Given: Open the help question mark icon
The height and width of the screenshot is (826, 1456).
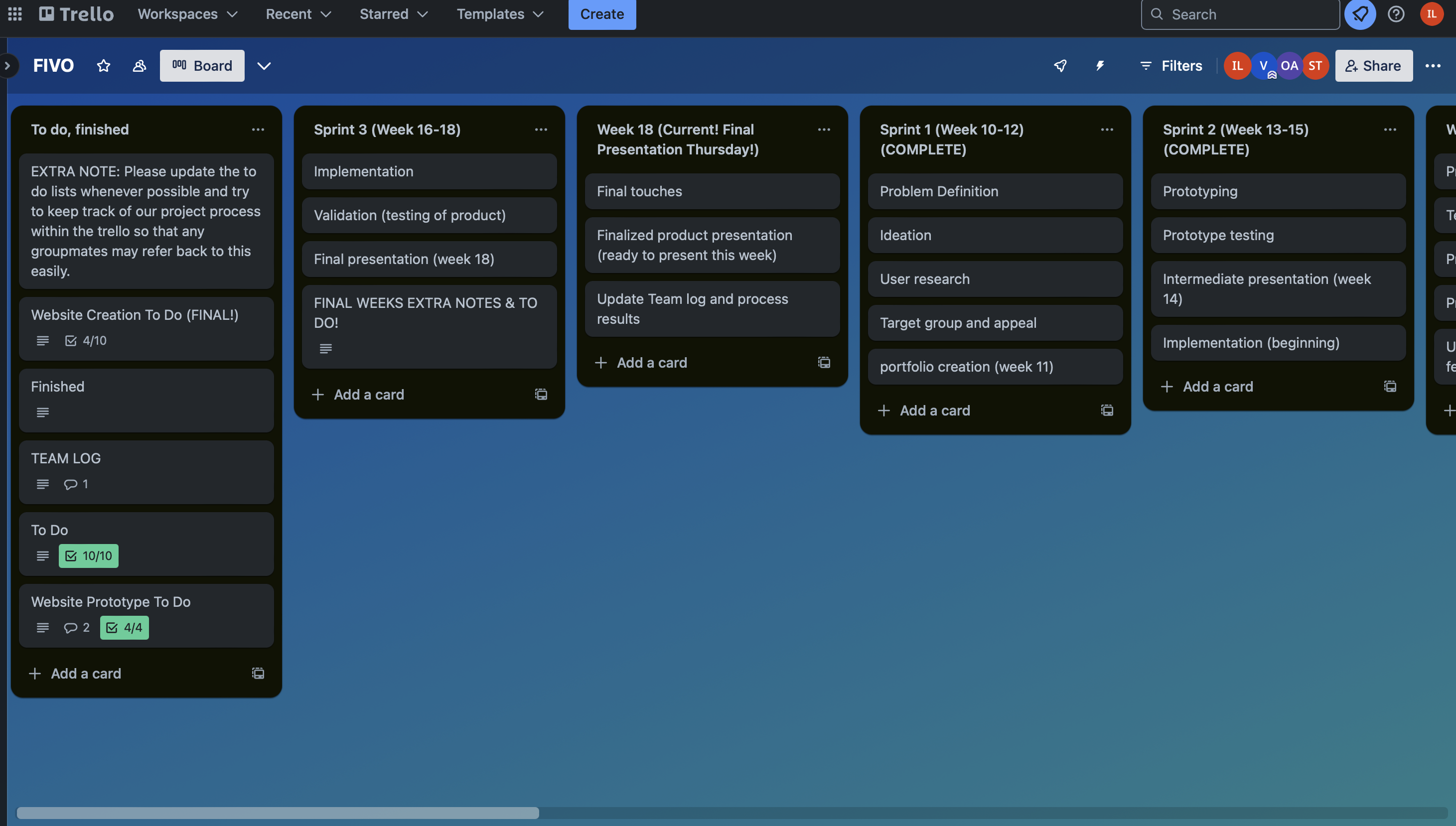Looking at the screenshot, I should [x=1396, y=13].
